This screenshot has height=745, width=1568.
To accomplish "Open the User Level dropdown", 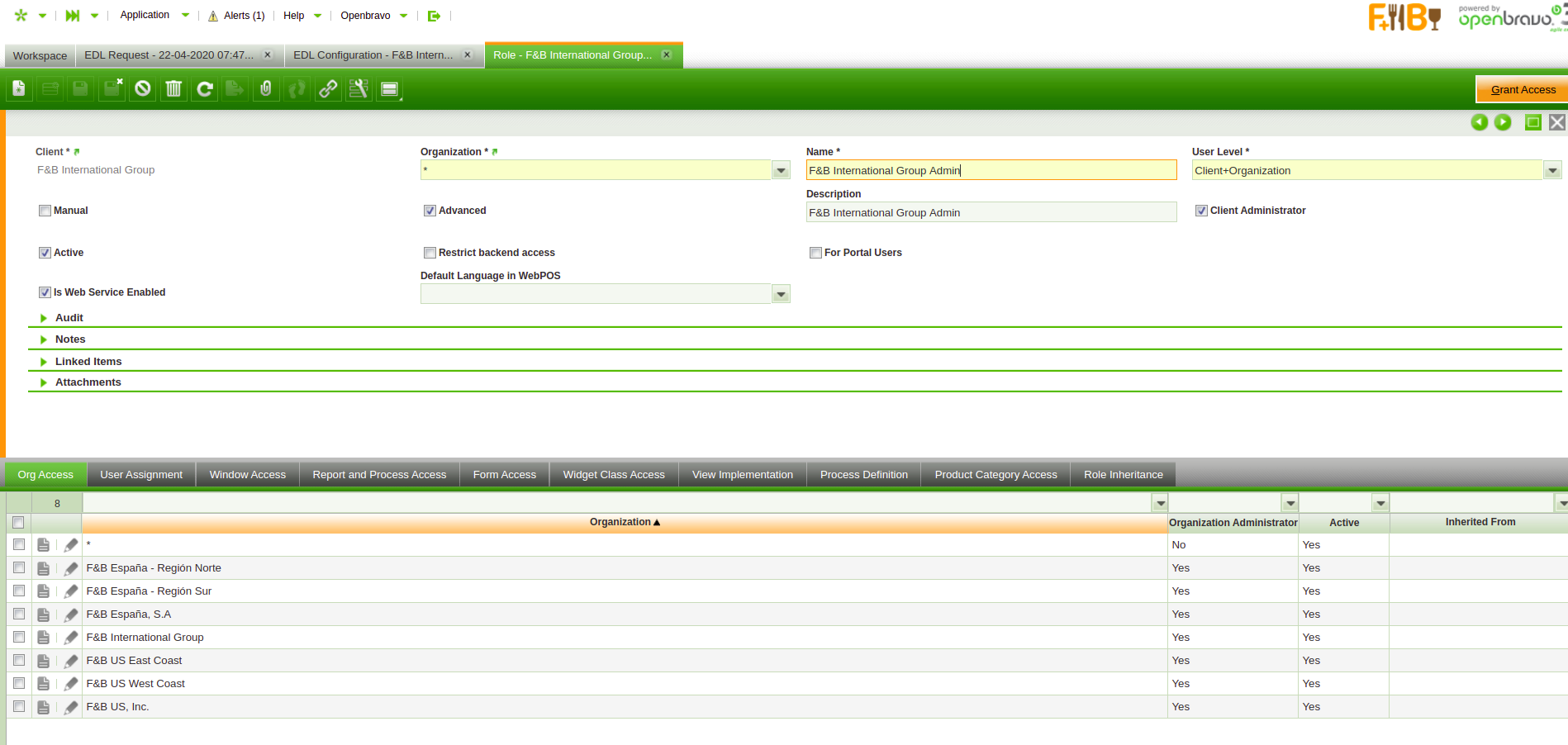I will [x=1552, y=171].
